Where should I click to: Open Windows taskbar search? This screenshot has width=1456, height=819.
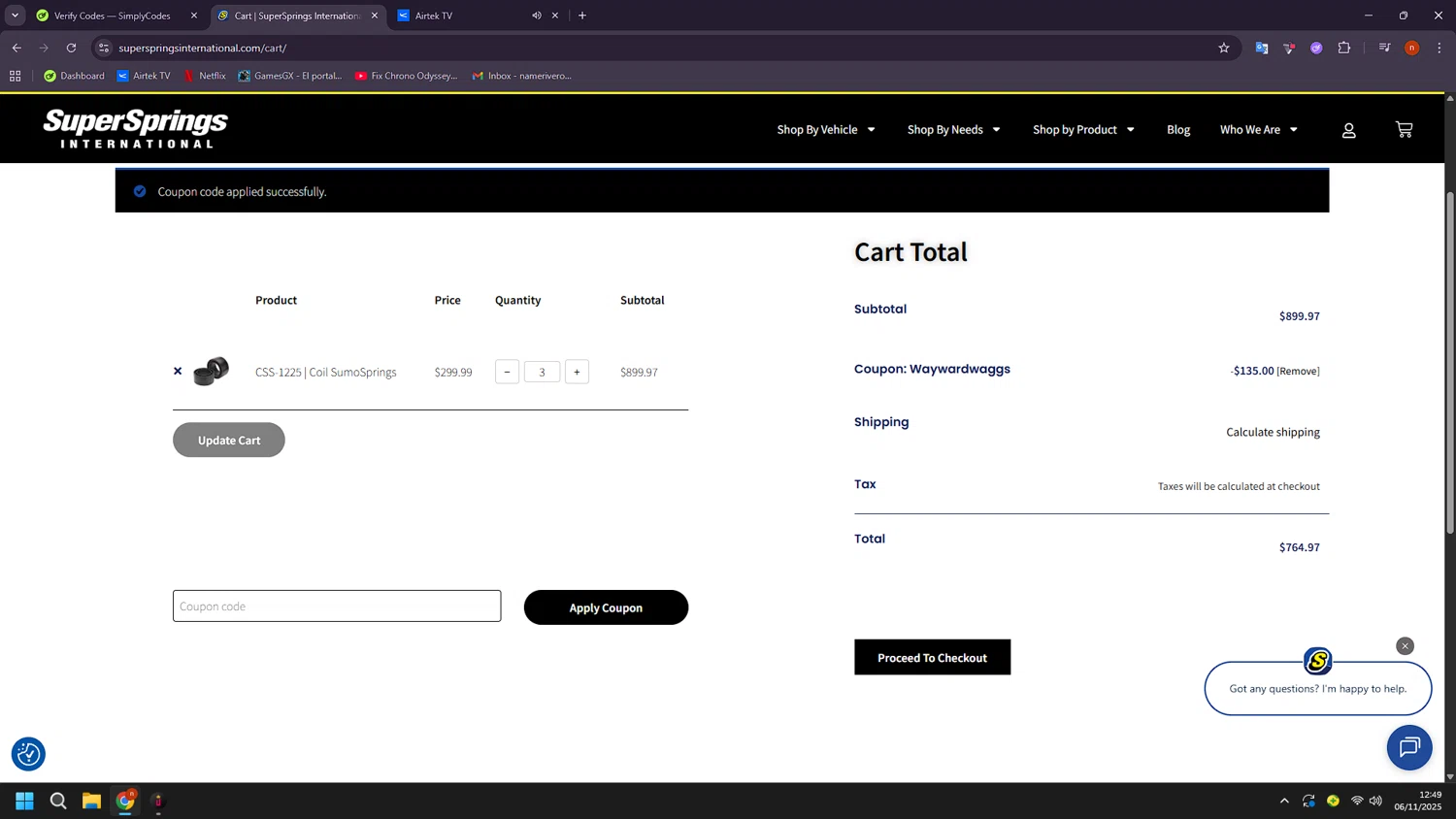(x=58, y=801)
